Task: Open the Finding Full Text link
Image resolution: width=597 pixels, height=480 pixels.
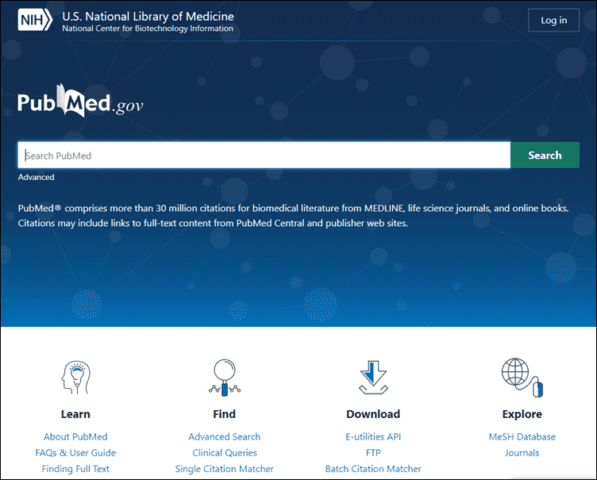Action: tap(75, 469)
